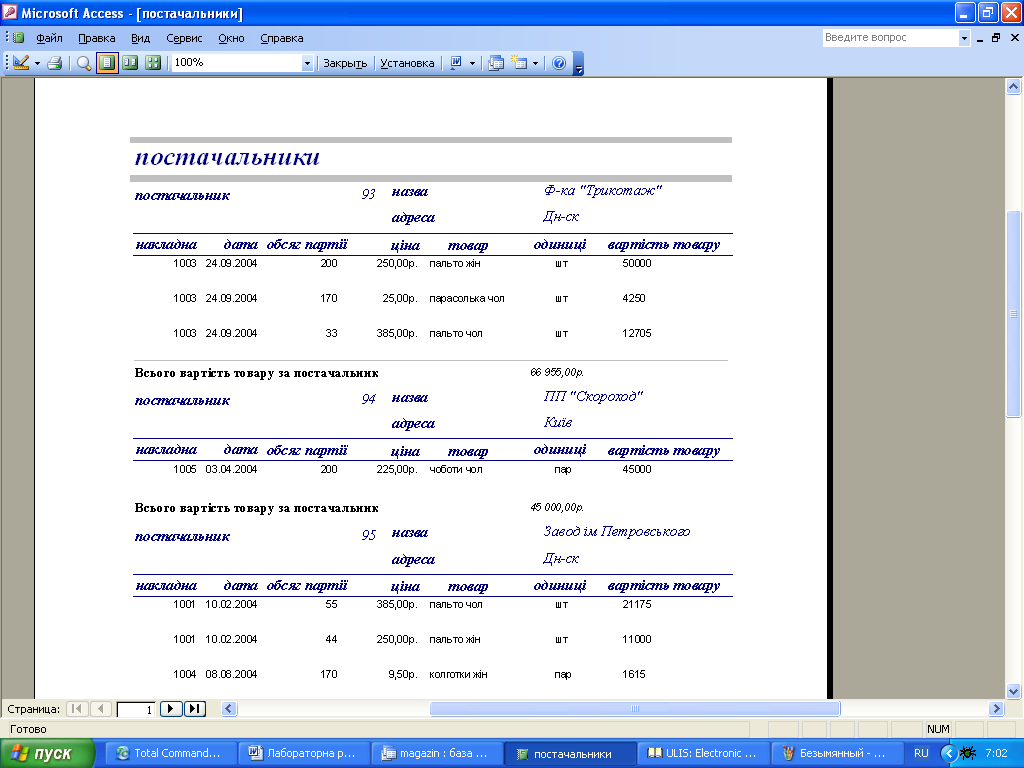Open the Файл menu
The height and width of the screenshot is (768, 1024).
pyautogui.click(x=49, y=38)
